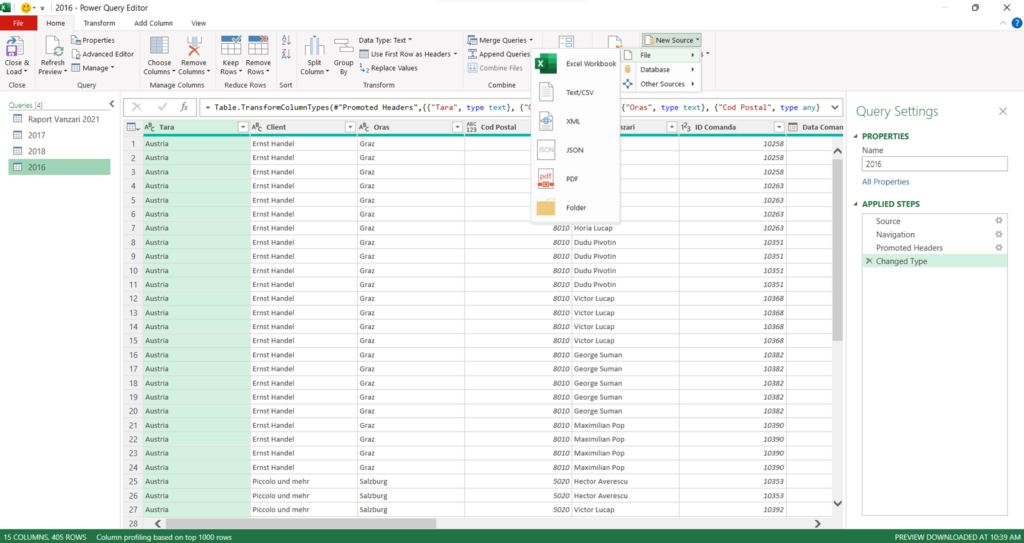Choose JSON as source

coord(575,150)
